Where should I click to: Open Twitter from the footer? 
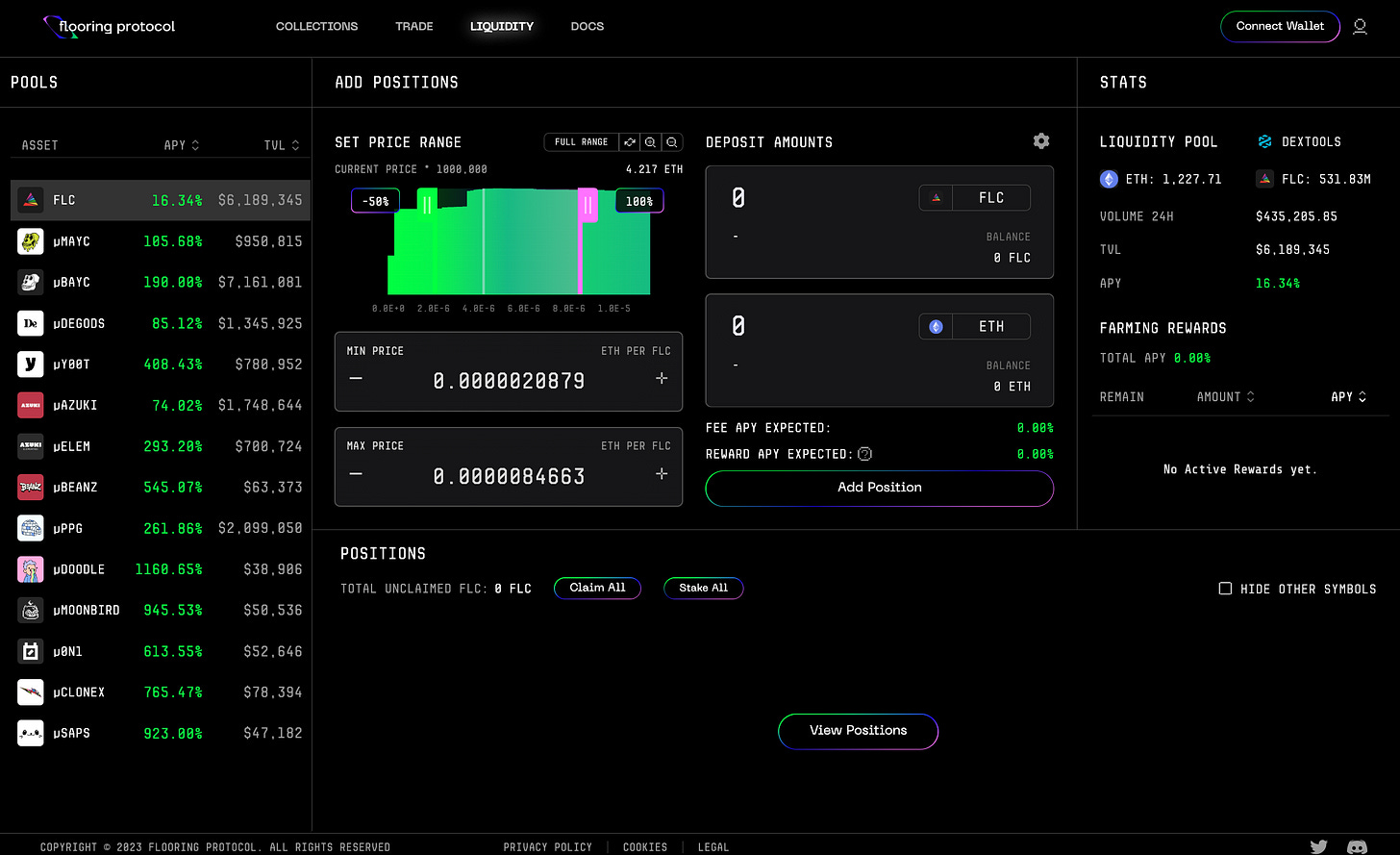pyautogui.click(x=1318, y=846)
